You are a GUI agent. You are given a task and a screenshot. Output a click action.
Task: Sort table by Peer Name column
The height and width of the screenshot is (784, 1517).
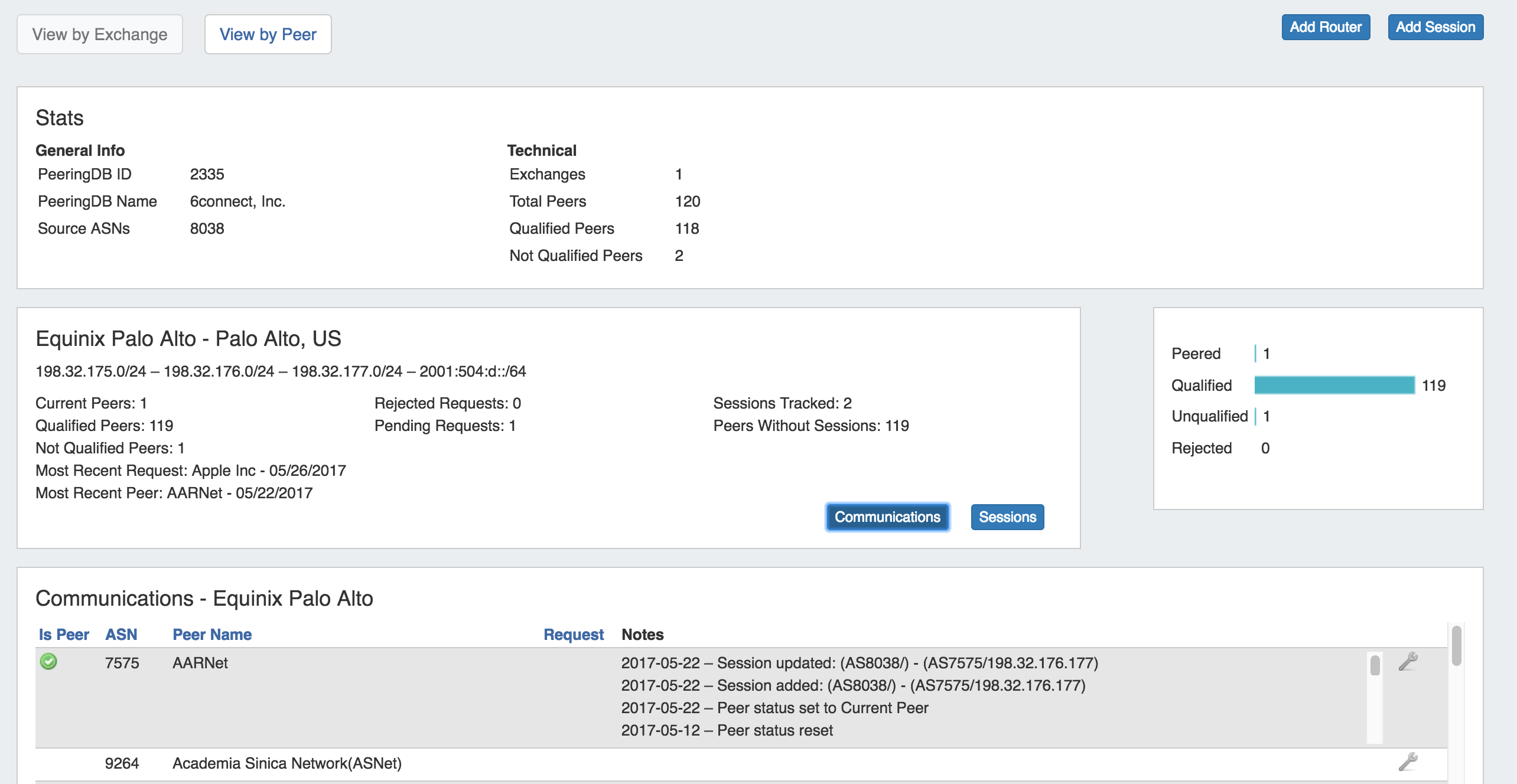[x=212, y=635]
